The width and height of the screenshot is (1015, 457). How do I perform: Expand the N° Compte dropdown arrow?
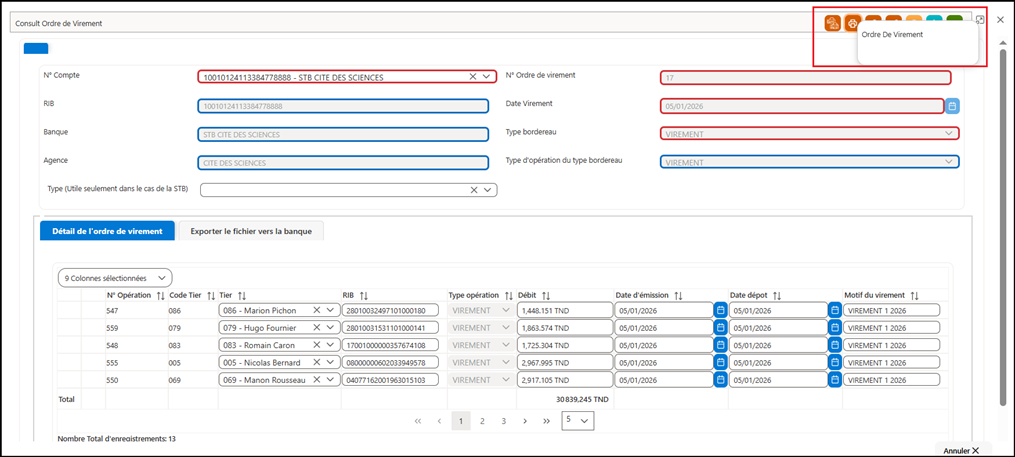tap(487, 76)
